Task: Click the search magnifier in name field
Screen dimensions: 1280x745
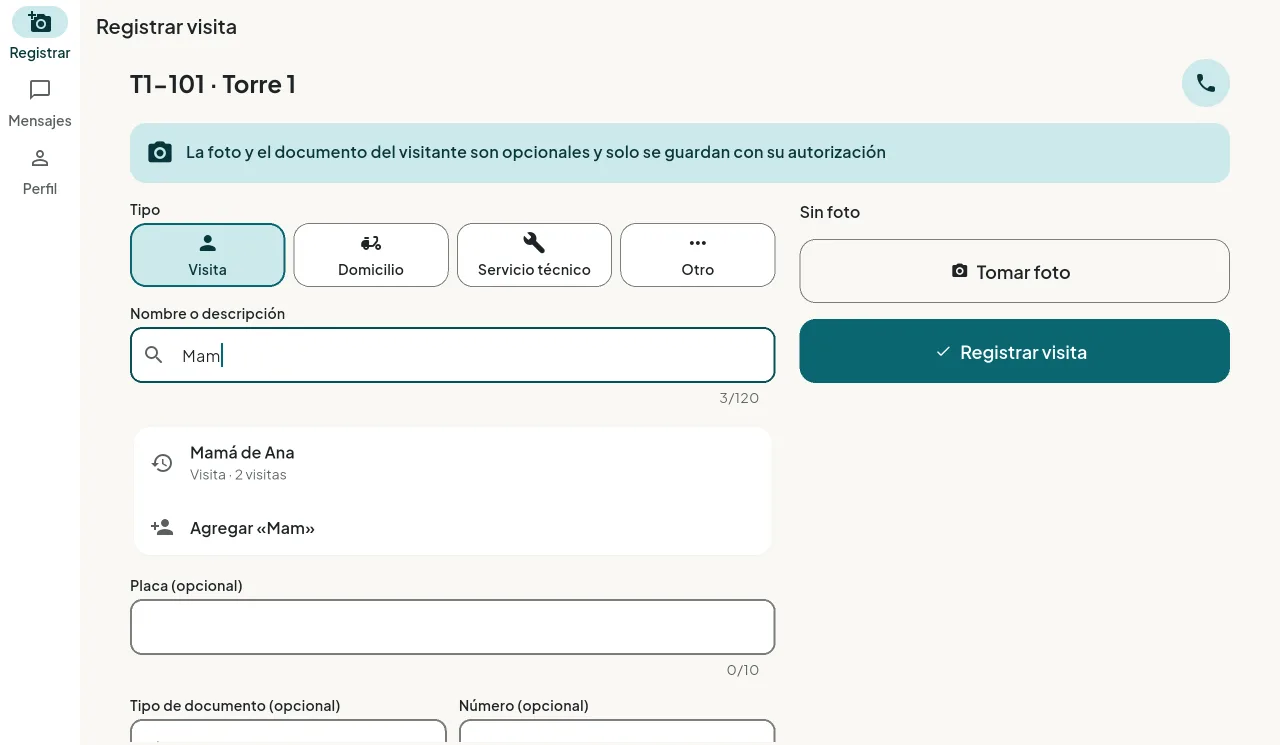Action: [154, 355]
